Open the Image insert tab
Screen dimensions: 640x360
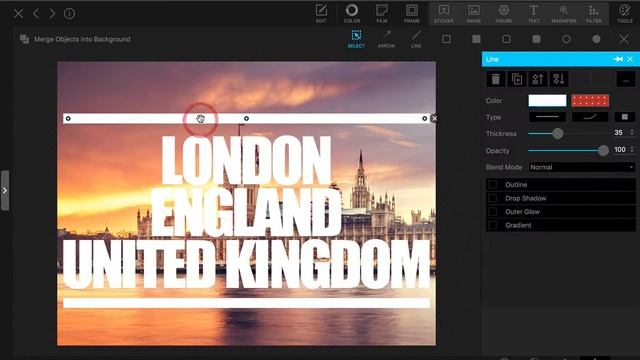click(473, 13)
